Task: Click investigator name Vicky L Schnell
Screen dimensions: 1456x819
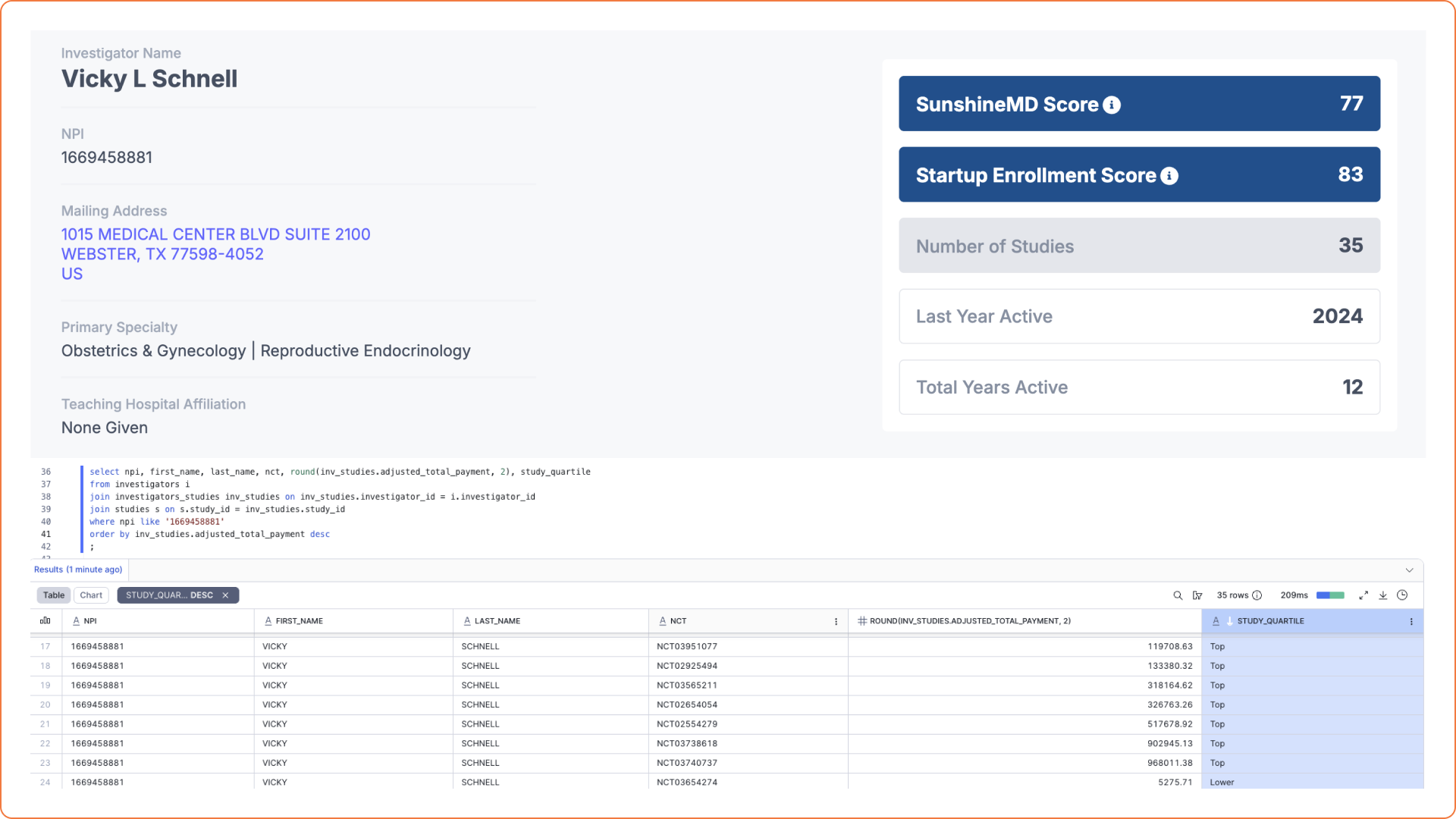Action: tap(149, 79)
